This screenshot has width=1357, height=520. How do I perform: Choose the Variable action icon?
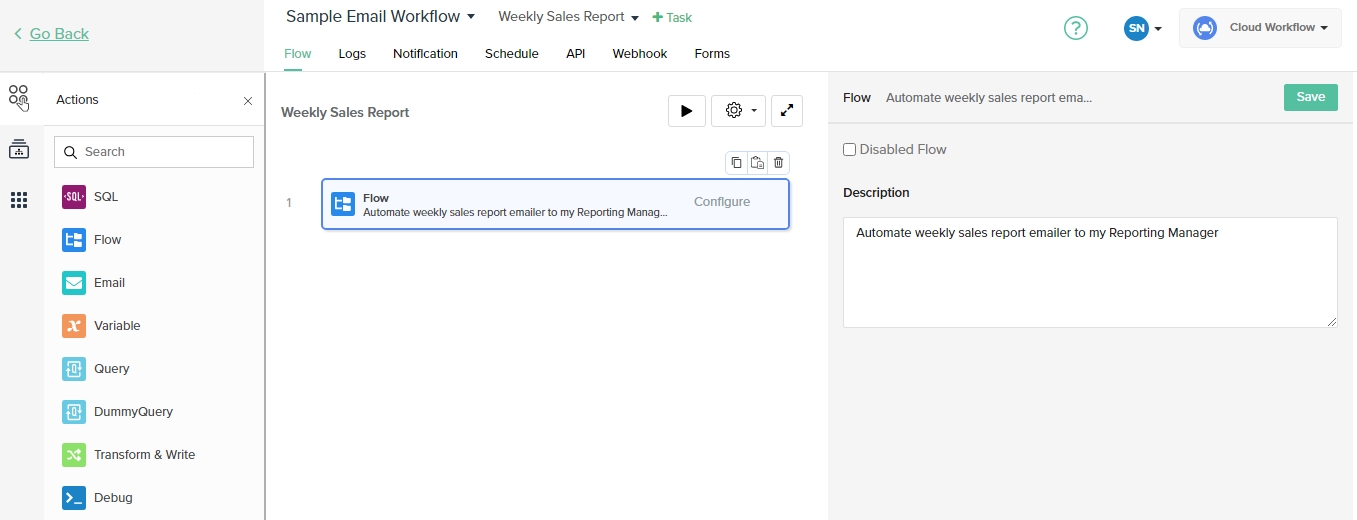pyautogui.click(x=74, y=326)
